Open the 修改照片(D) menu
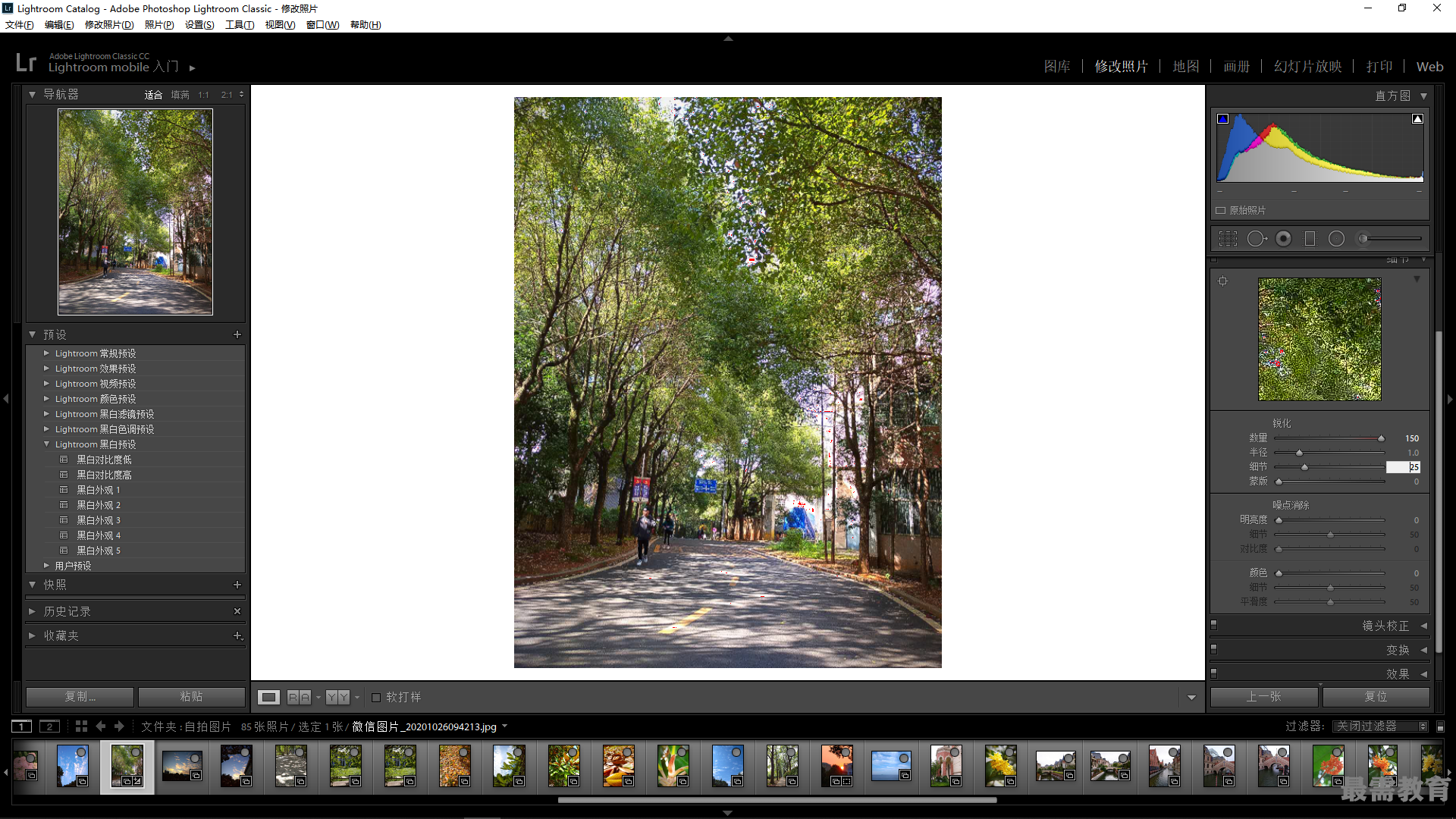Screen dimensions: 1456x819 (x=109, y=25)
